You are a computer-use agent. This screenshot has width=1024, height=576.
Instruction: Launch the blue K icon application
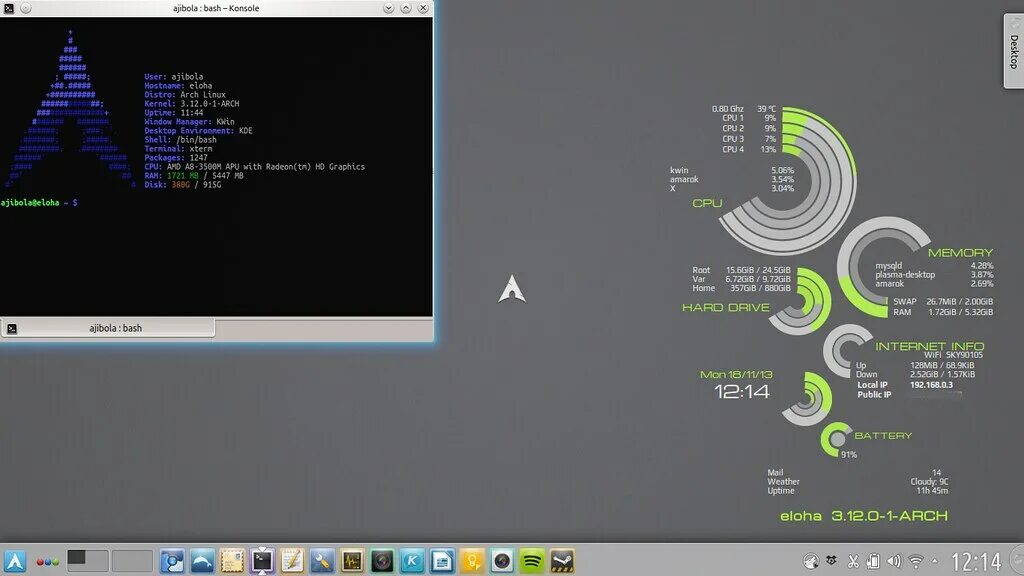pyautogui.click(x=412, y=561)
